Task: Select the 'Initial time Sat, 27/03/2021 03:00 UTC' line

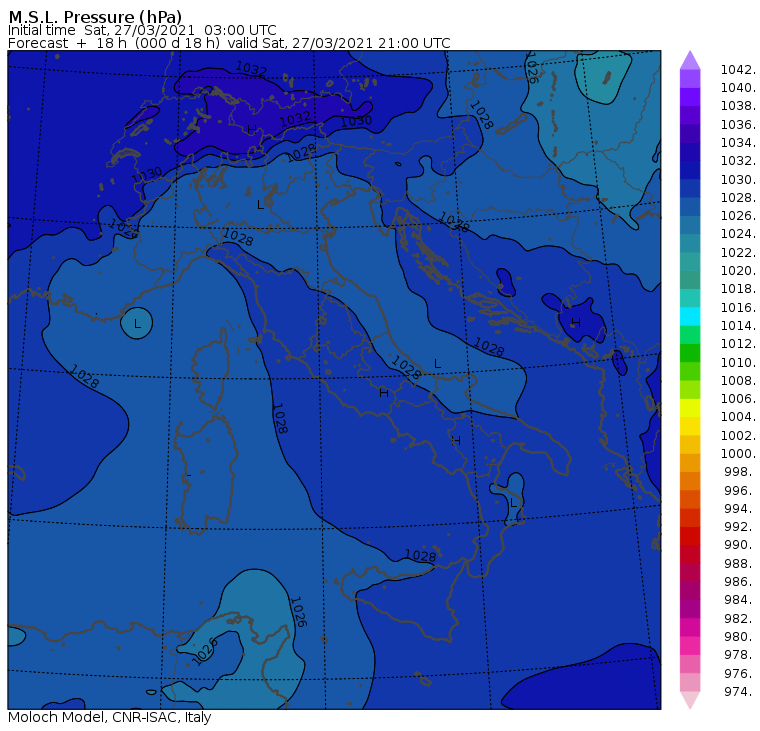Action: click(x=142, y=30)
